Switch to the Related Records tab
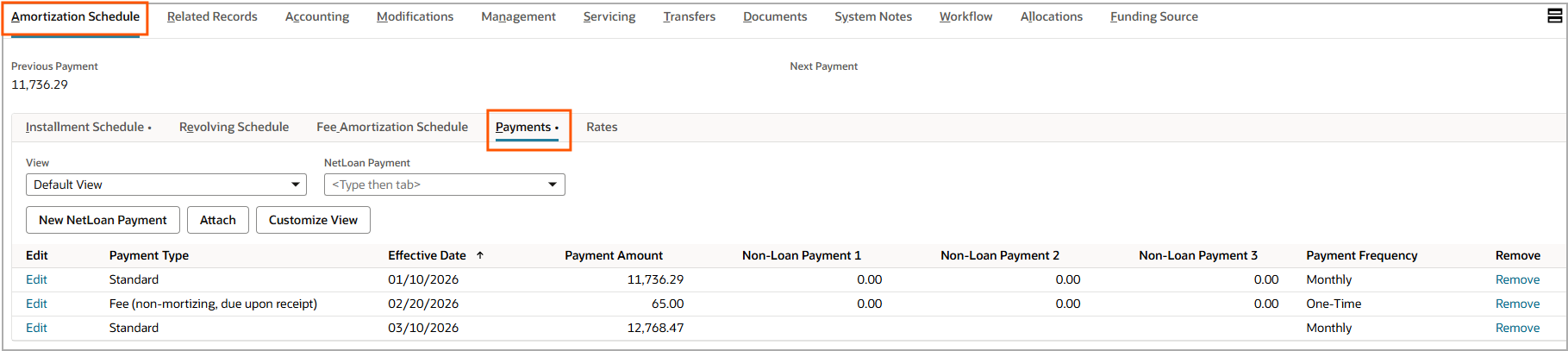 212,16
